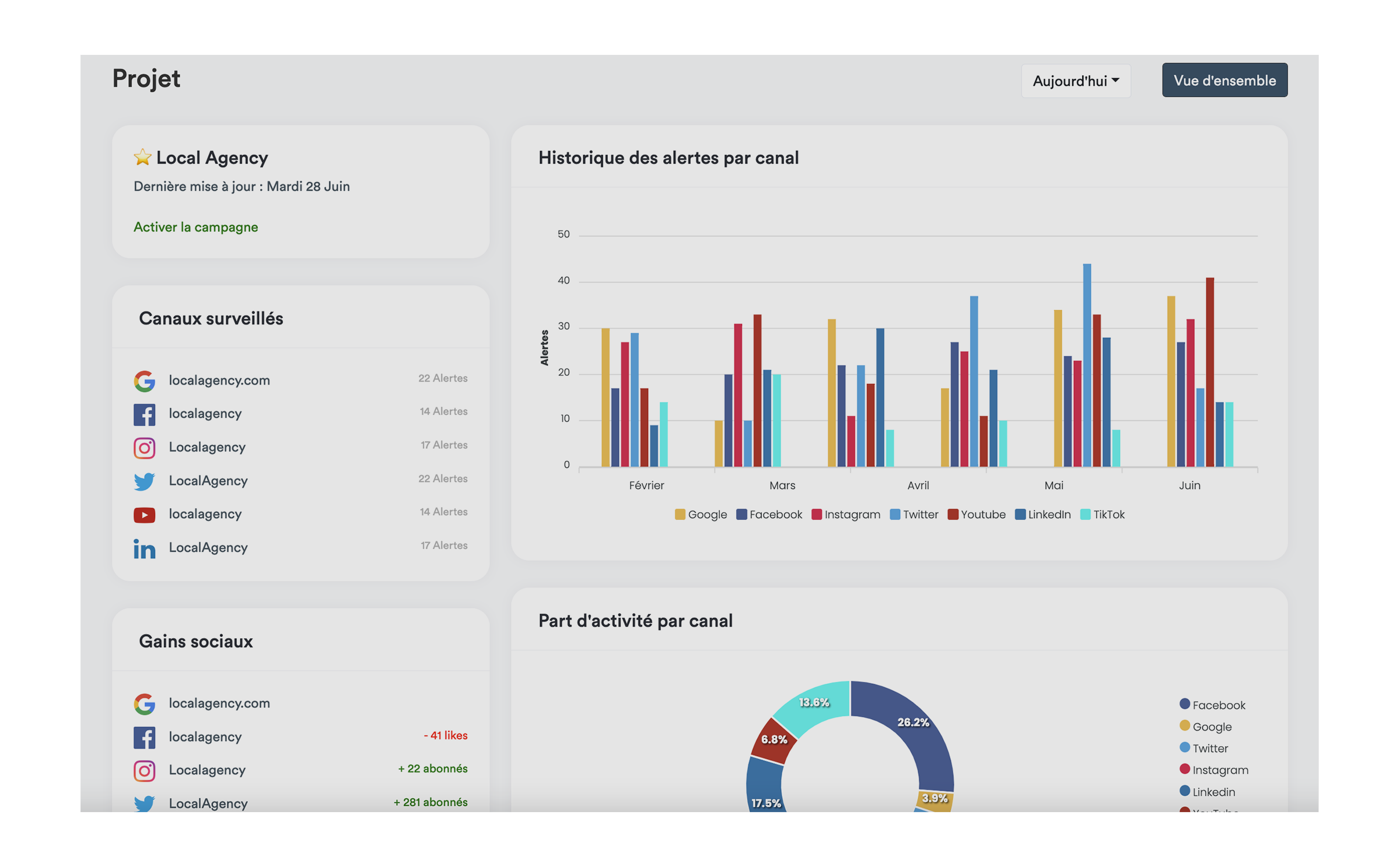Click the Vue d'ensemble button
The height and width of the screenshot is (867, 1400).
[1224, 81]
